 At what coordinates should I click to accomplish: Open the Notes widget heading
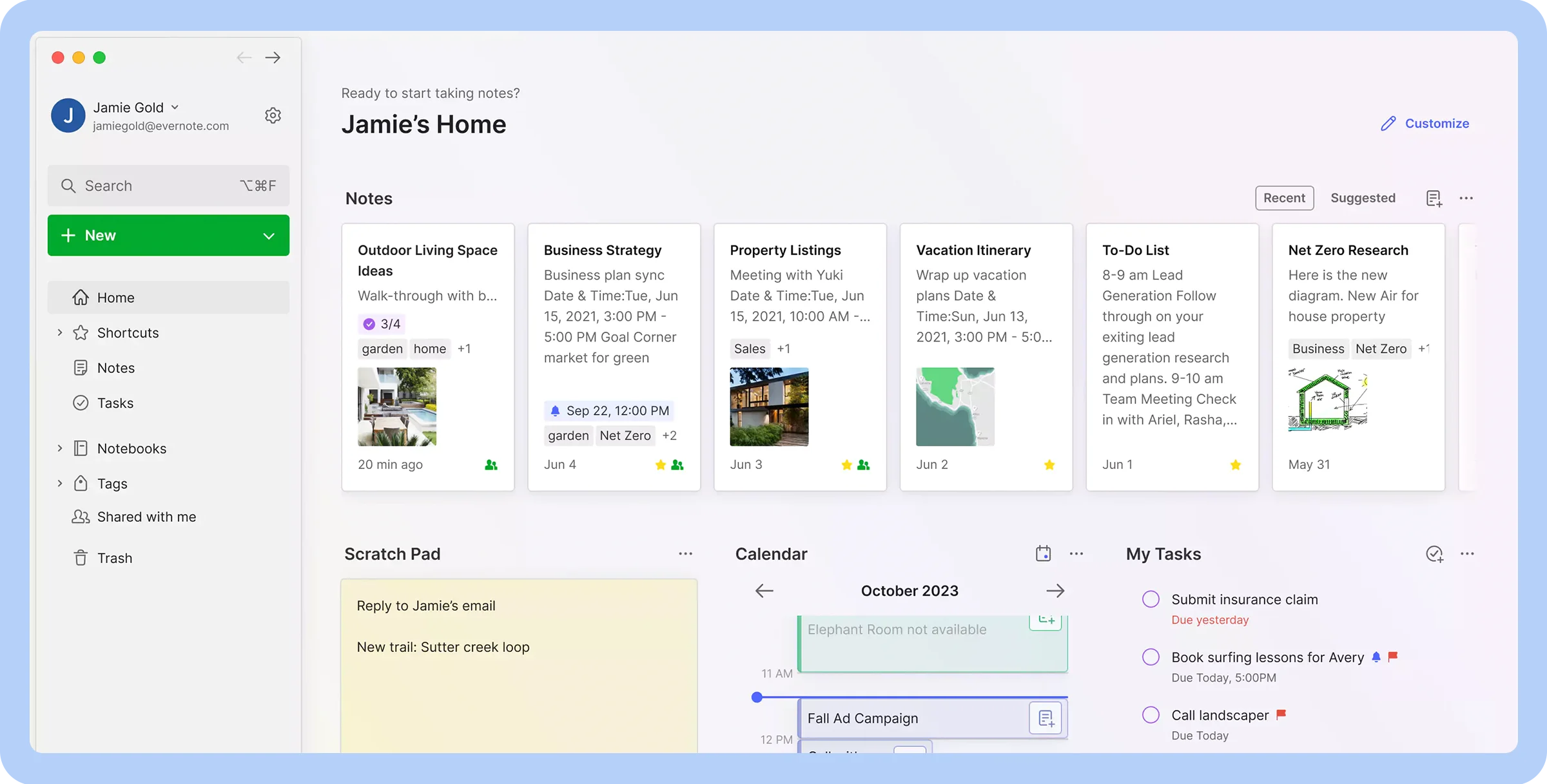point(369,198)
